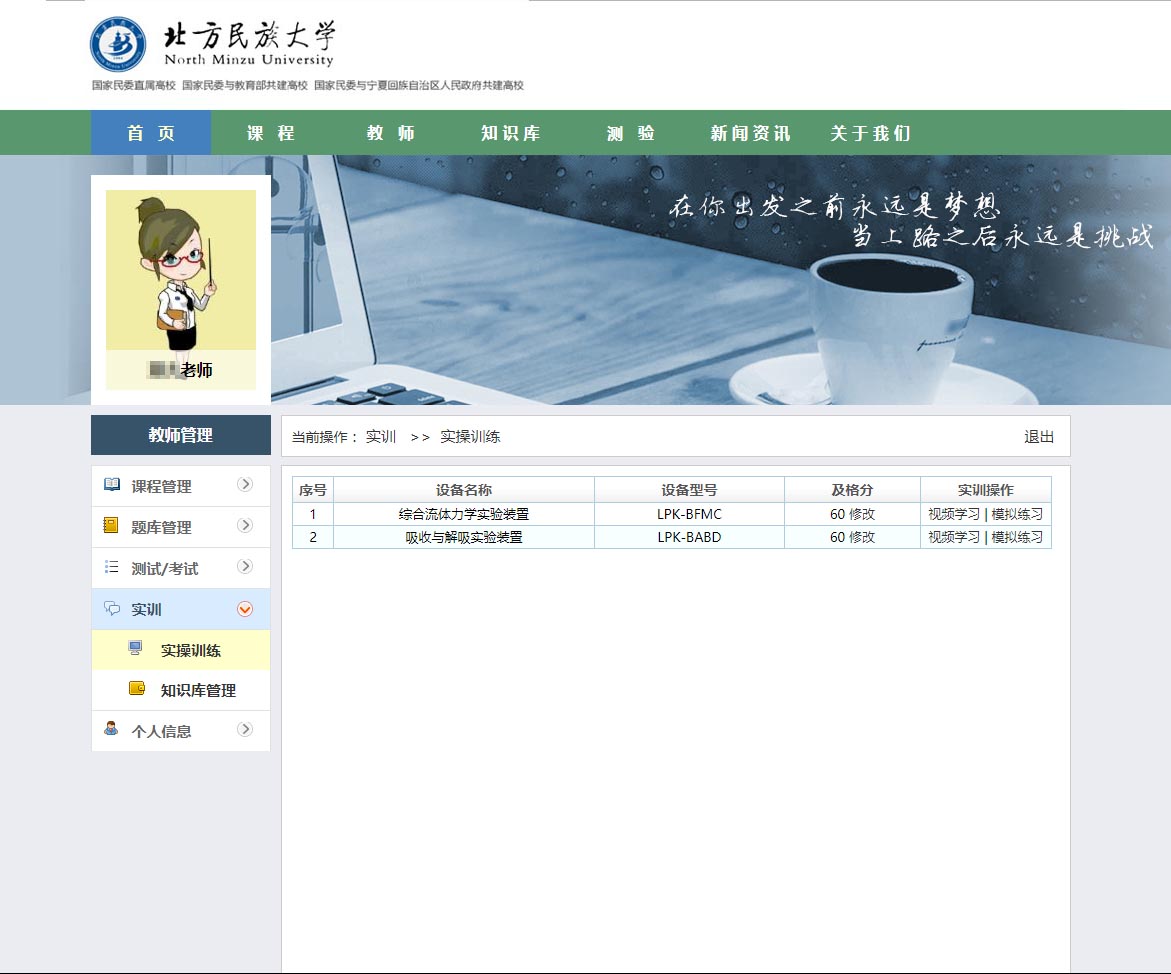Collapse the 实训 section with red chevron
The image size is (1171, 974).
point(245,609)
